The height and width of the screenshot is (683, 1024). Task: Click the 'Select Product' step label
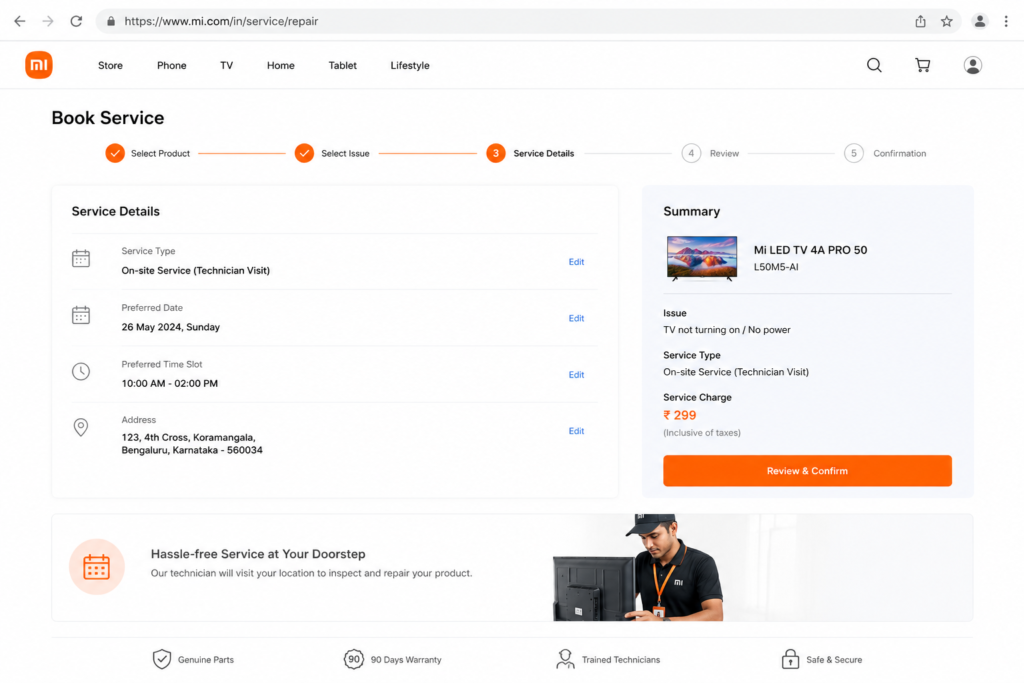click(x=161, y=153)
